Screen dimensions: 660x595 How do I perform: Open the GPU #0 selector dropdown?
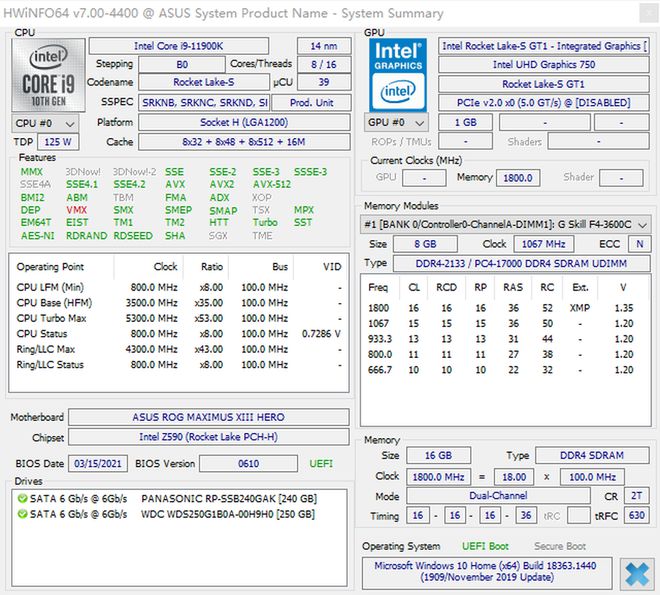[396, 122]
